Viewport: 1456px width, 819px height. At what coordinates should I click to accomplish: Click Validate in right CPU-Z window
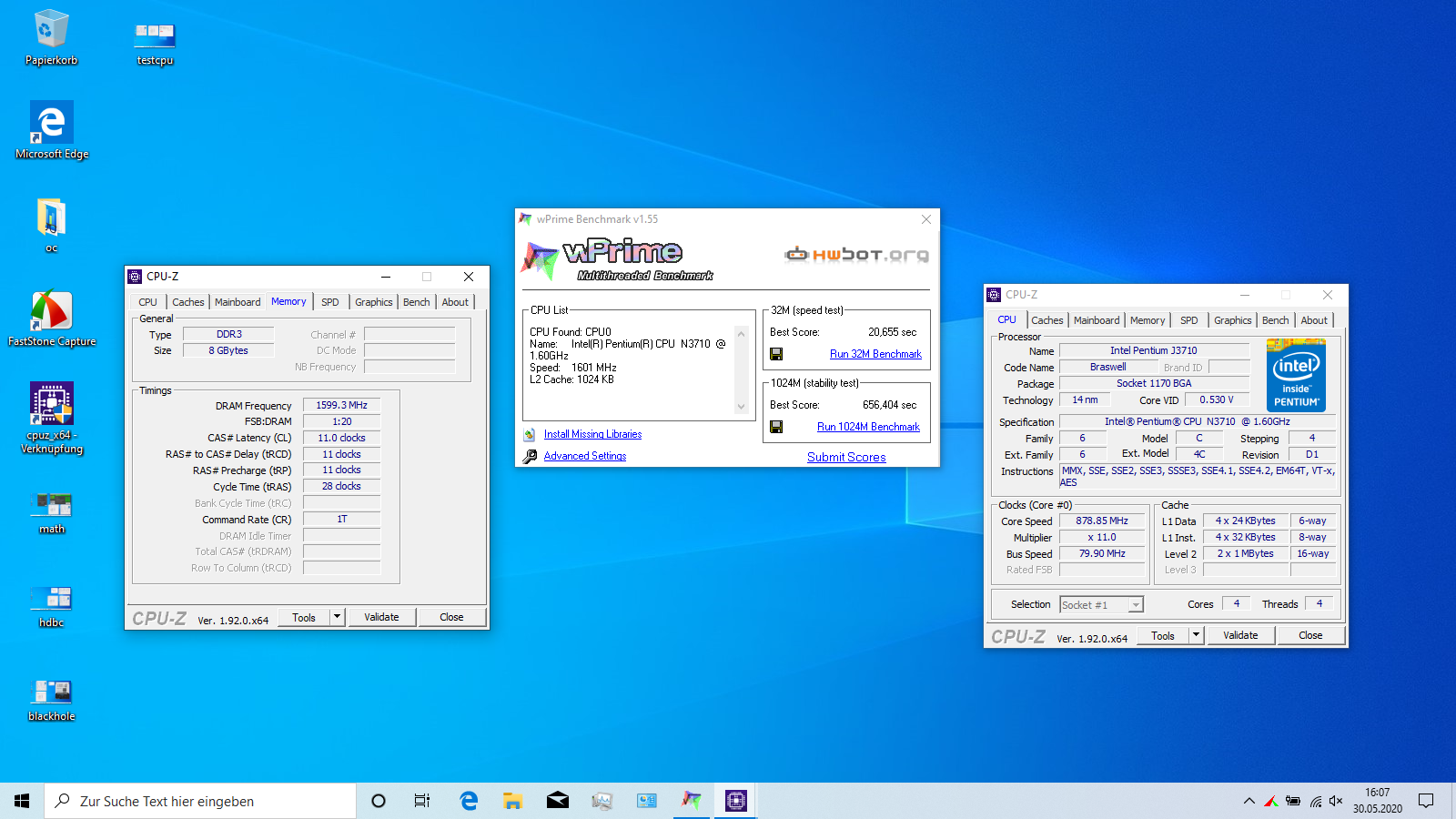[x=1240, y=635]
